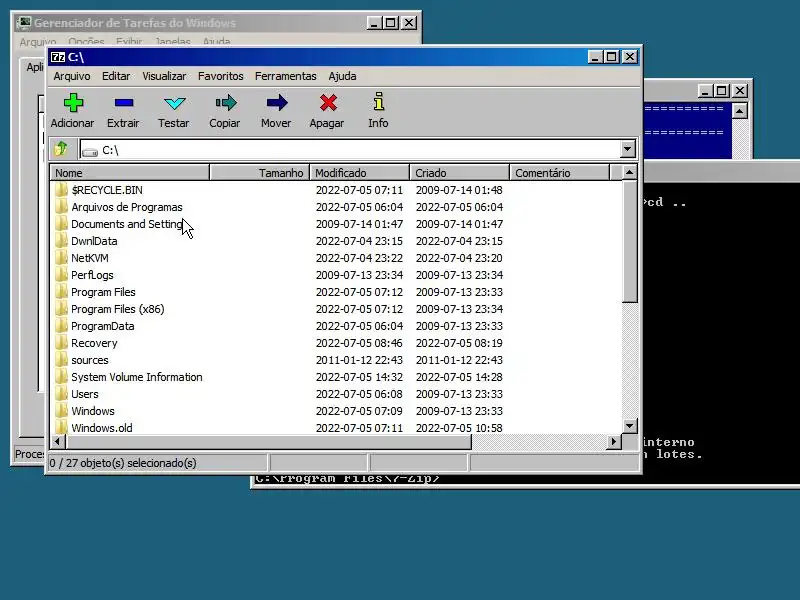Screen dimensions: 800x600
Task: Select the Testar checkmark icon
Action: (x=174, y=103)
